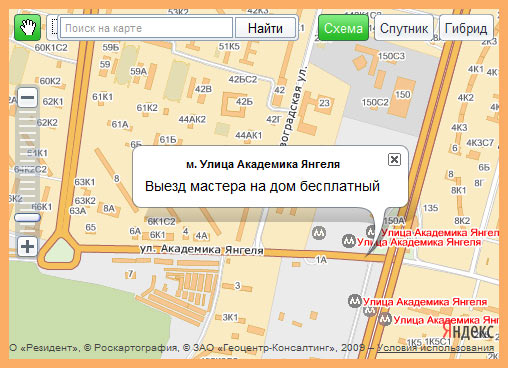Select the hand pan tool

pyautogui.click(x=27, y=28)
